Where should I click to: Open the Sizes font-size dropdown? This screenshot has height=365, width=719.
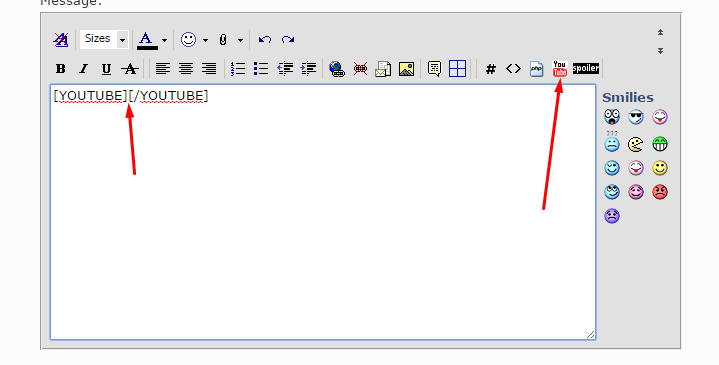(x=104, y=39)
